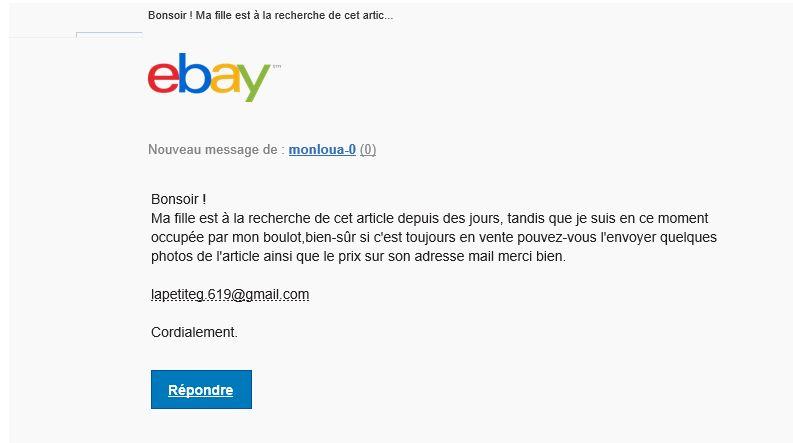Click the tiny trademark symbol beside the eBay logo
This screenshot has height=443, width=793.
click(277, 66)
